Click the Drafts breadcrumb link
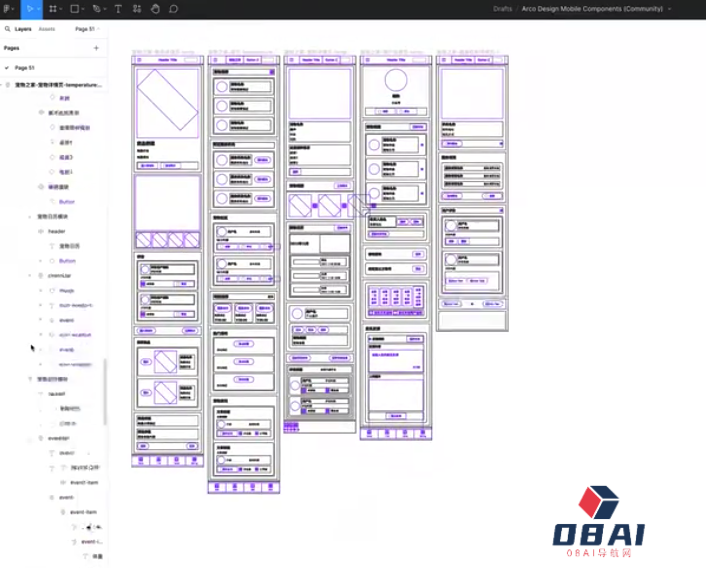The height and width of the screenshot is (568, 706). click(x=503, y=8)
